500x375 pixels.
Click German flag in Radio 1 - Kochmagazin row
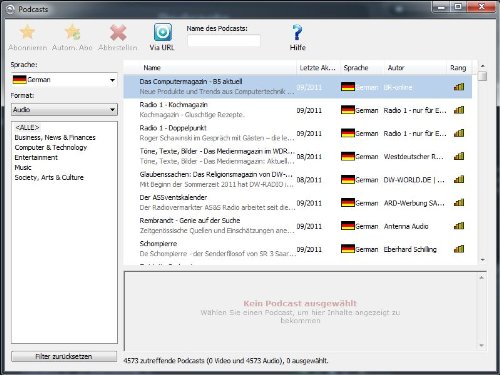click(x=348, y=110)
